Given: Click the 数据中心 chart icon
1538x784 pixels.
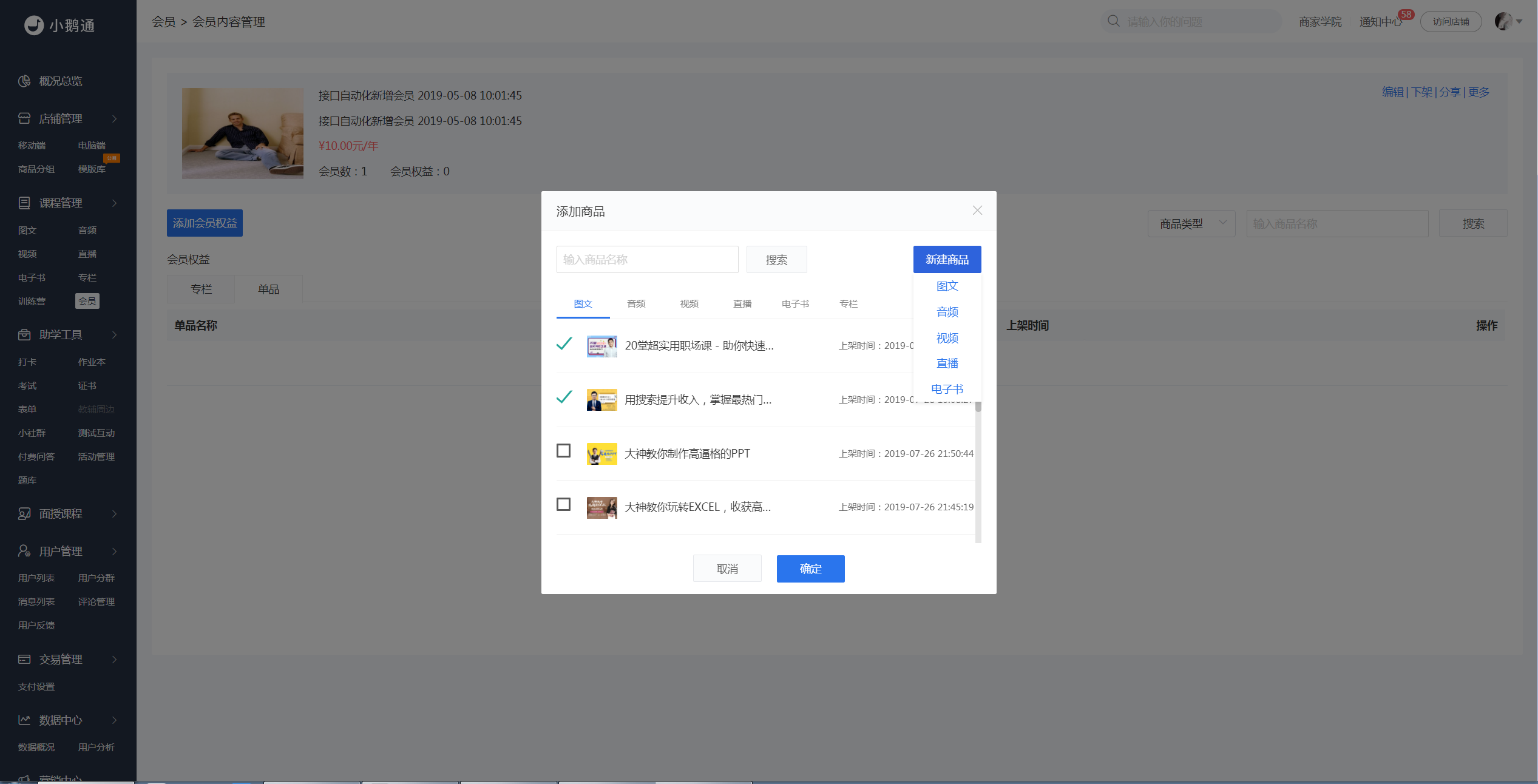Looking at the screenshot, I should pyautogui.click(x=24, y=720).
